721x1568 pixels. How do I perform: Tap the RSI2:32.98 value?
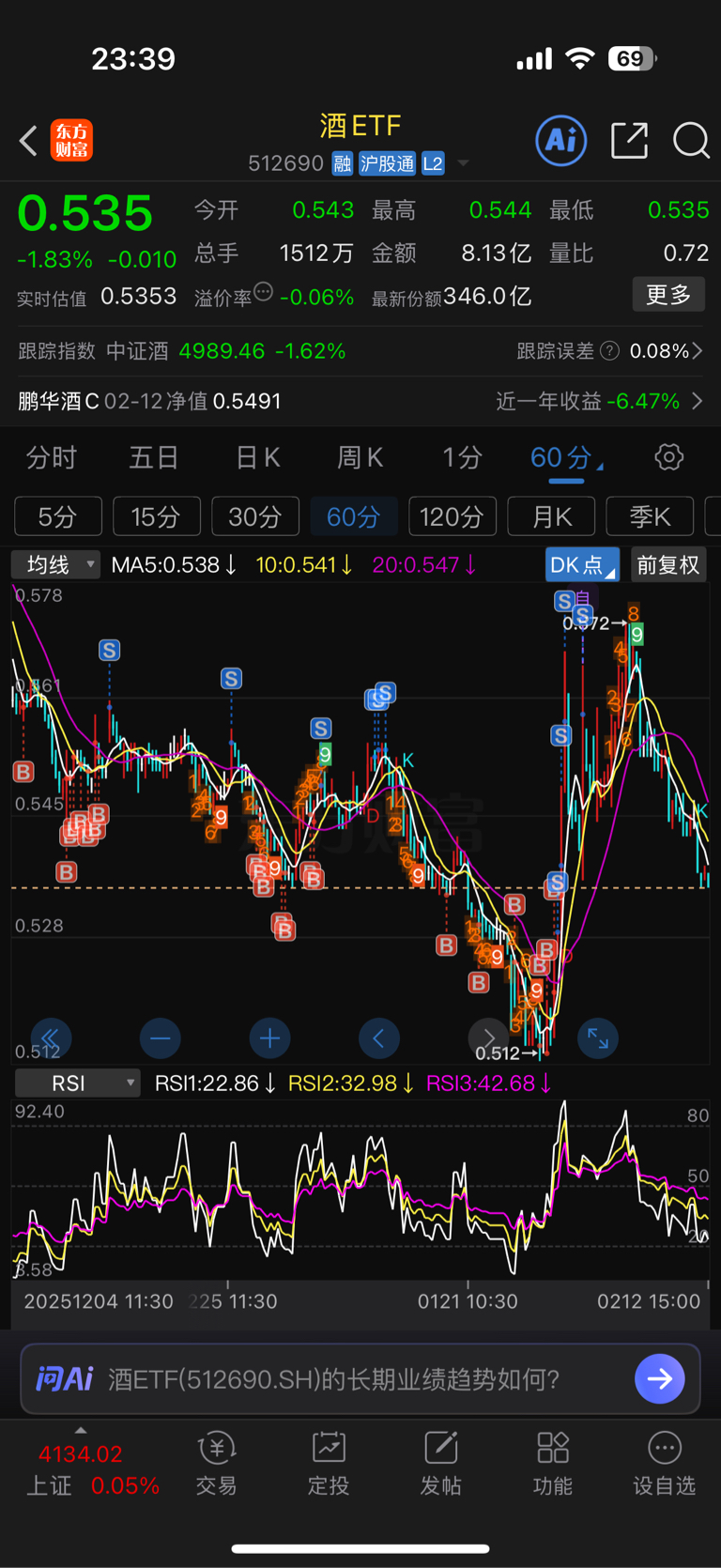351,1083
